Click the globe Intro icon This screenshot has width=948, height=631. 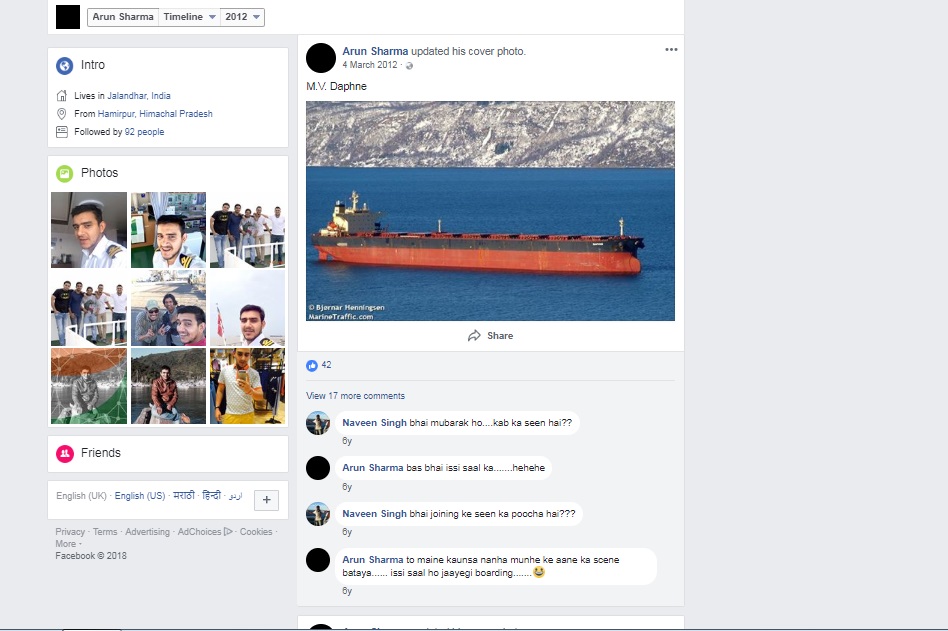tap(65, 65)
